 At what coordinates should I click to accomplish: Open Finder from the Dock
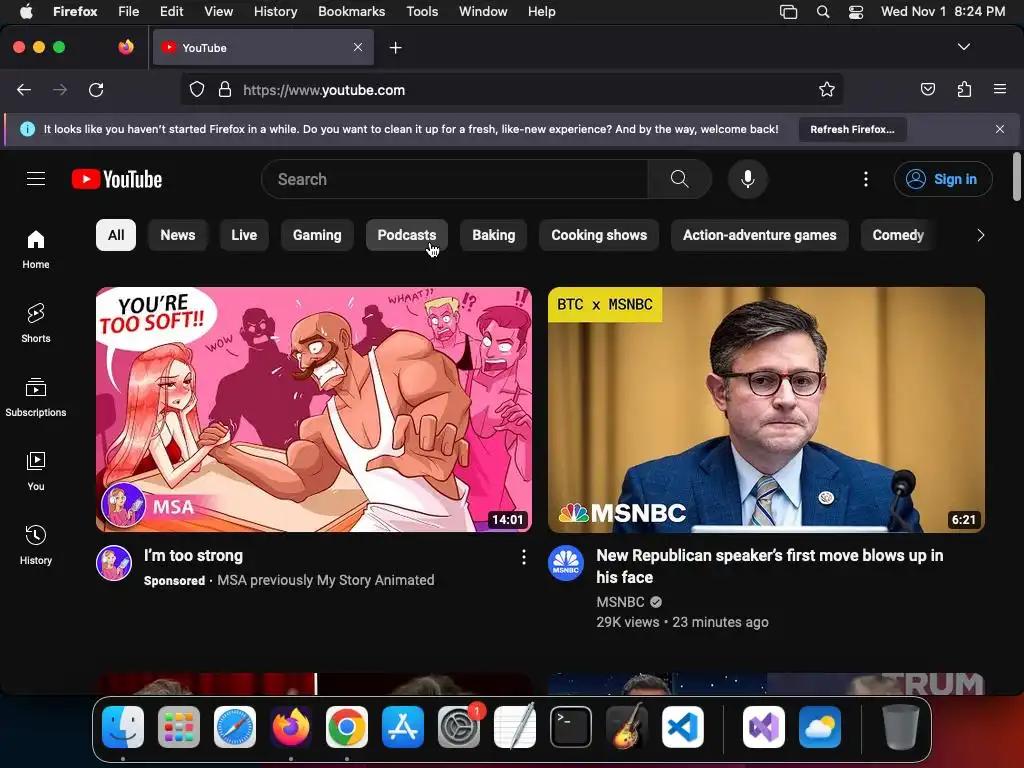[x=123, y=727]
